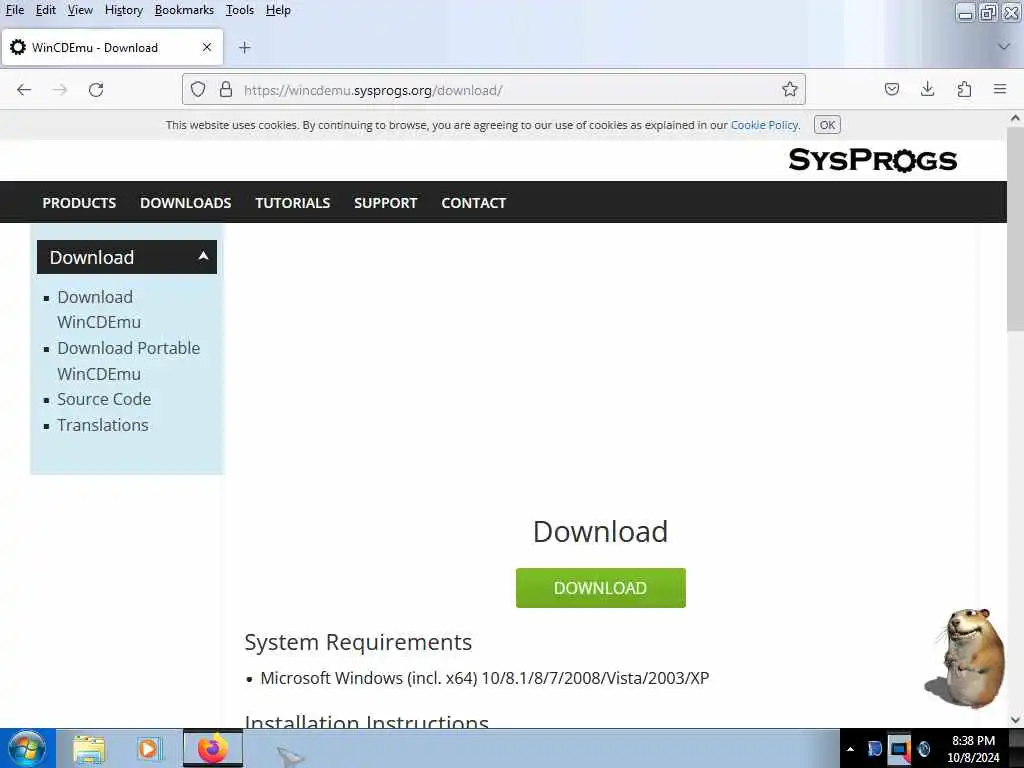Close the WinCDEmu - Download tab
The width and height of the screenshot is (1024, 768).
207,48
